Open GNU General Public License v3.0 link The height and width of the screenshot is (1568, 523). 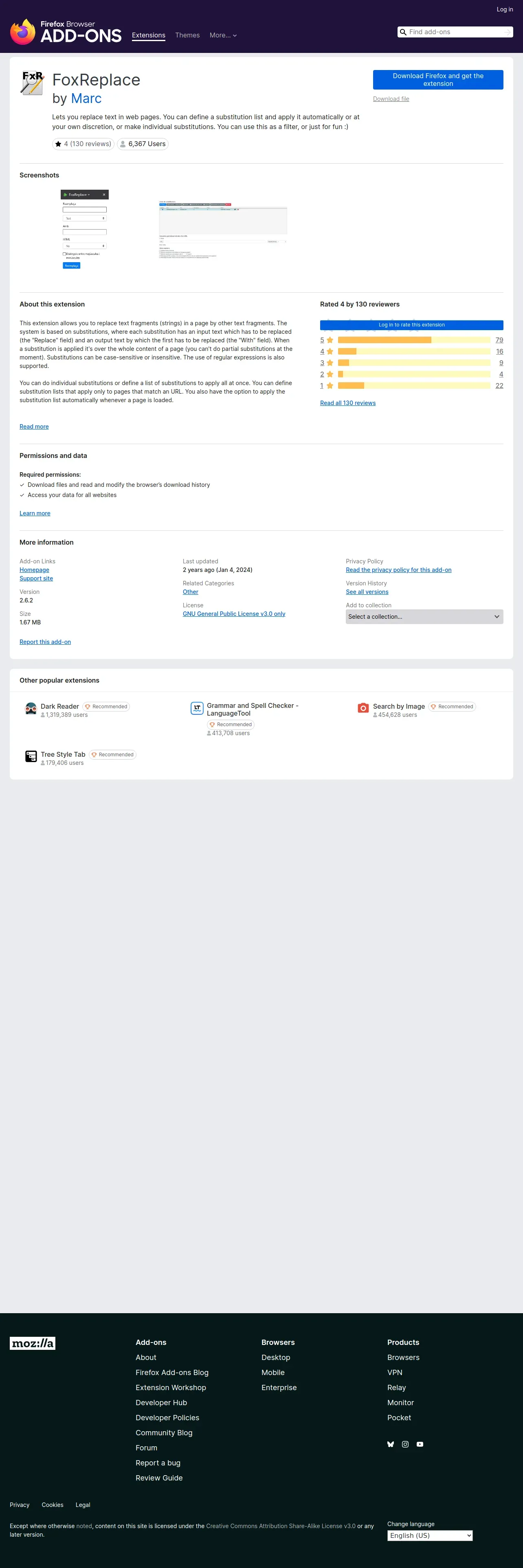tap(234, 614)
